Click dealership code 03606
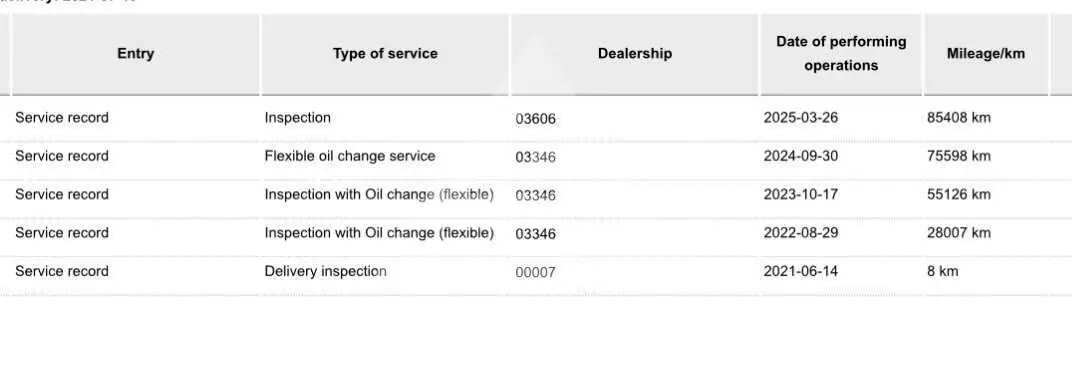The width and height of the screenshot is (1072, 380). pos(535,119)
